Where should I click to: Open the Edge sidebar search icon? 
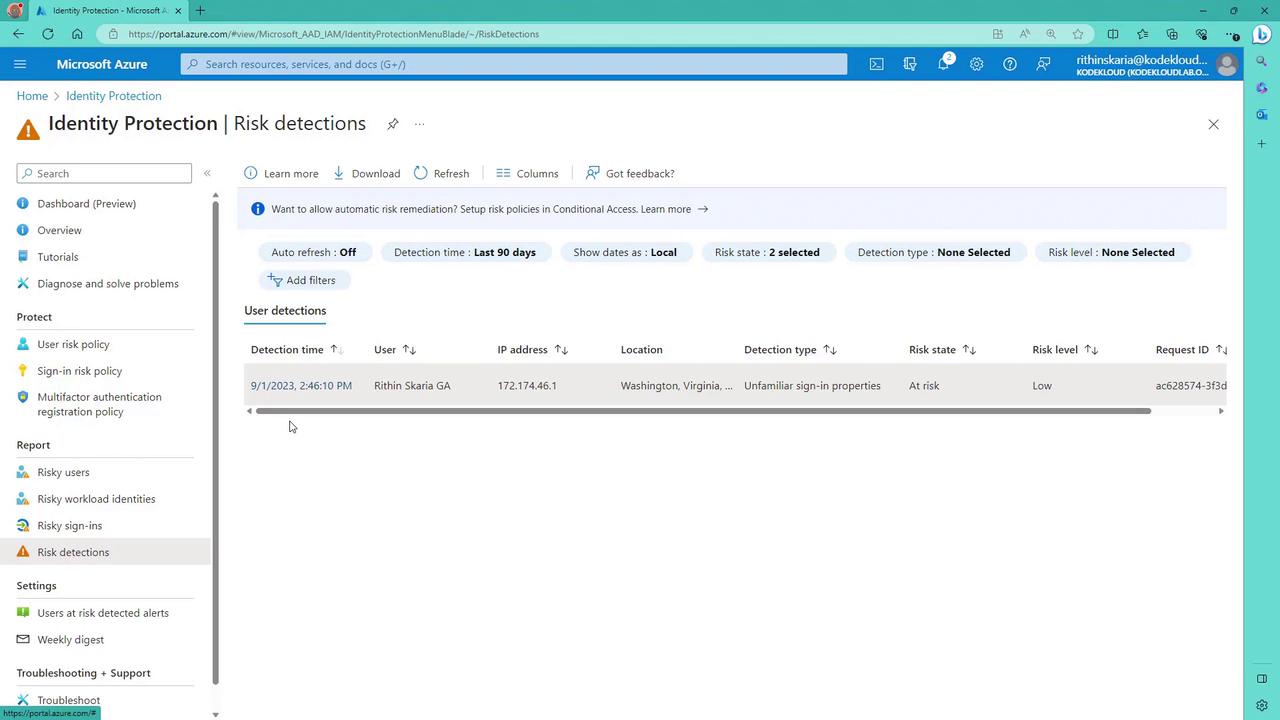tap(1262, 62)
